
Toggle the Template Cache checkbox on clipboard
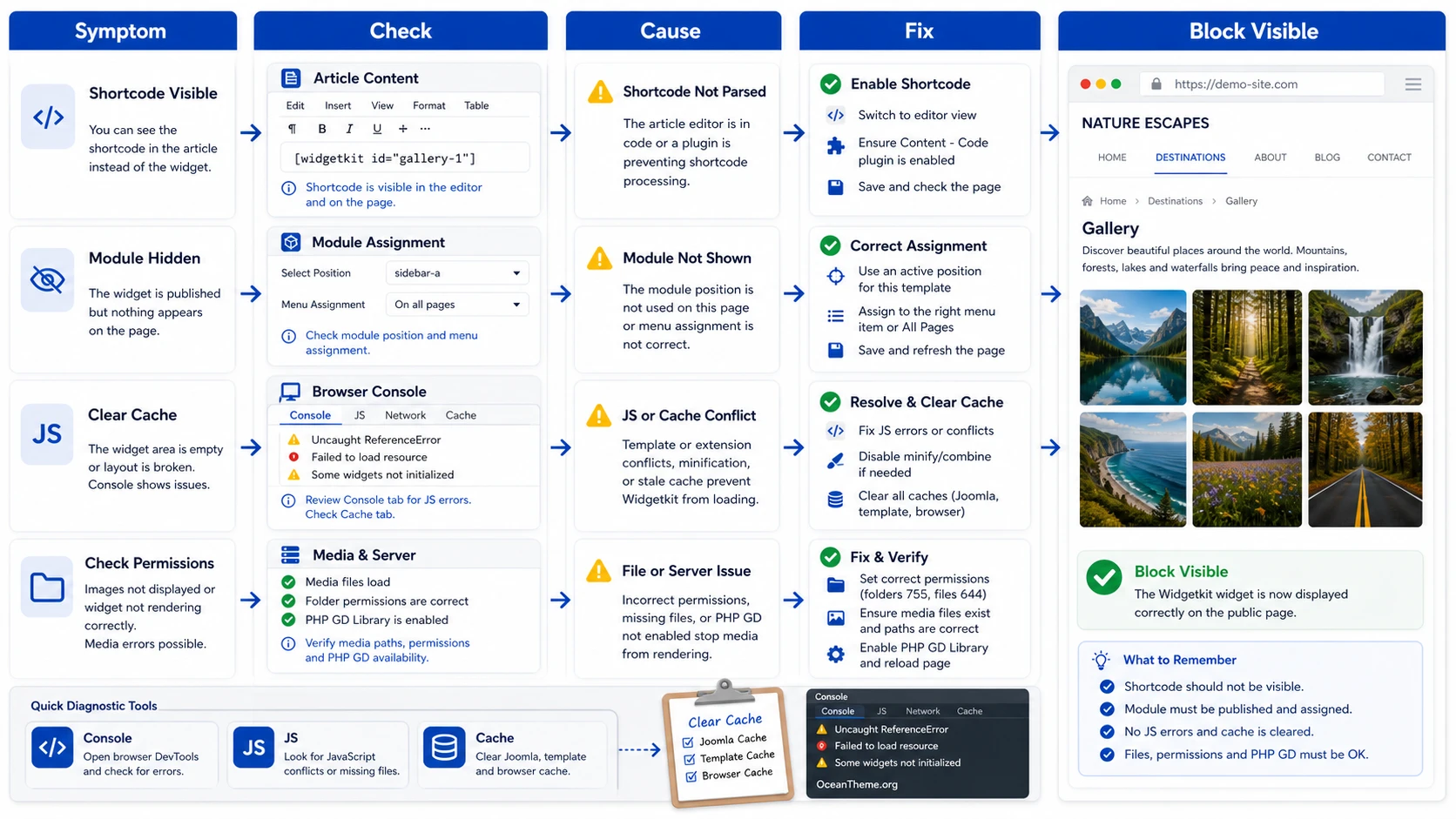click(690, 760)
